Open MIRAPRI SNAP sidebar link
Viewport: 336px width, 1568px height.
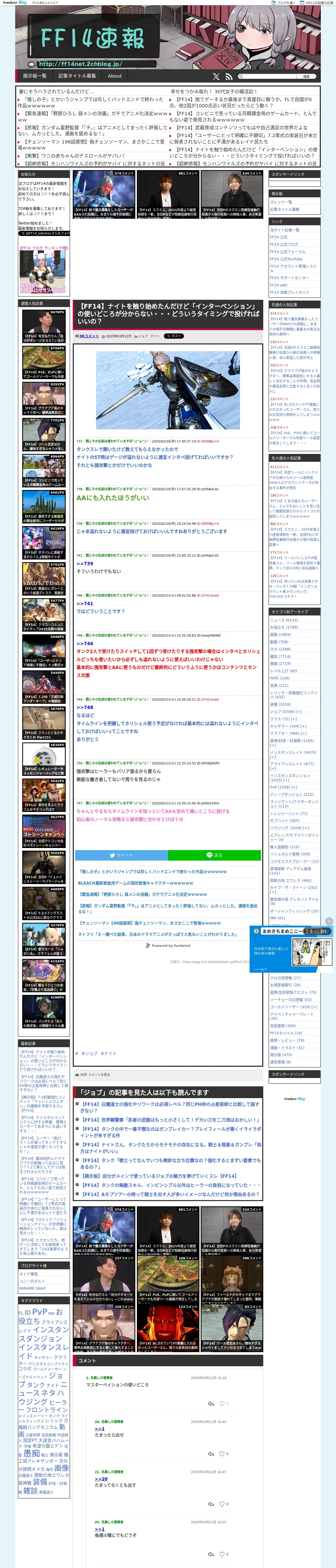pos(32,1289)
